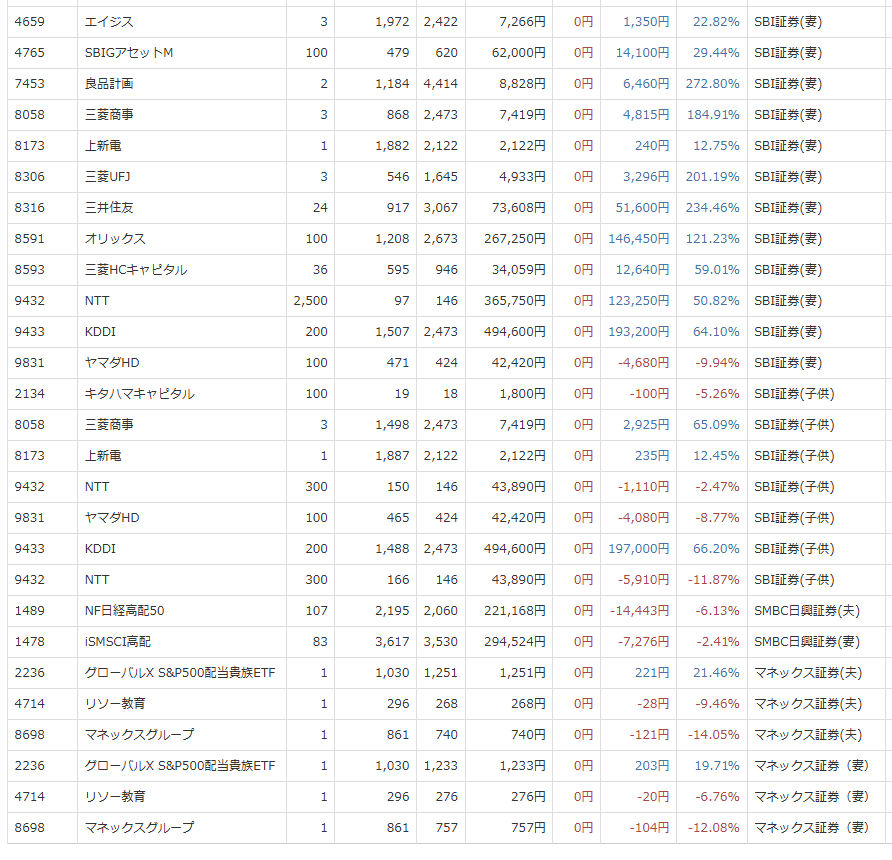The width and height of the screenshot is (892, 860).
Task: Click the -121円 loss for マネックスグループ
Action: point(649,735)
